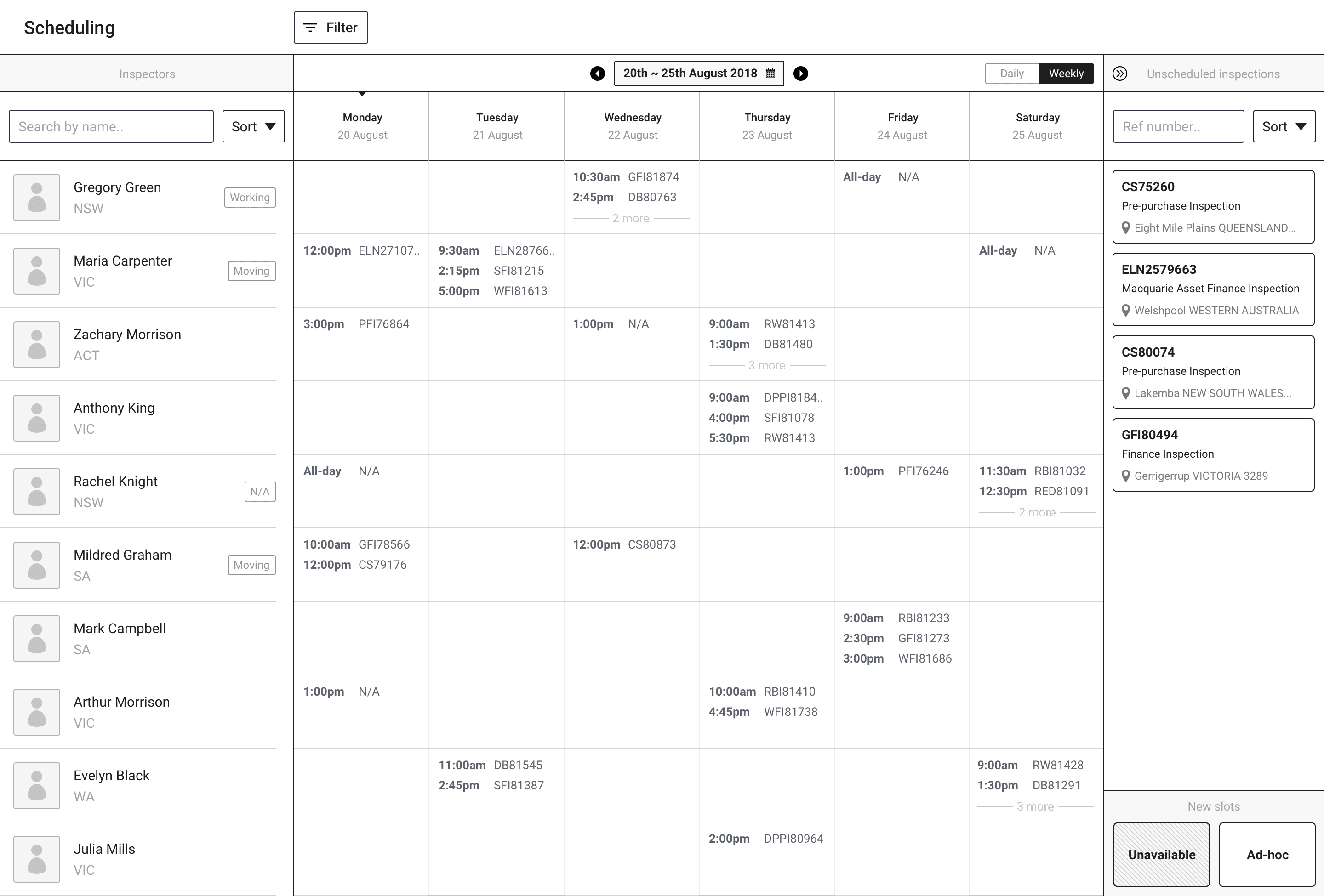The width and height of the screenshot is (1324, 896).
Task: Switch to Weekly view
Action: [1066, 74]
